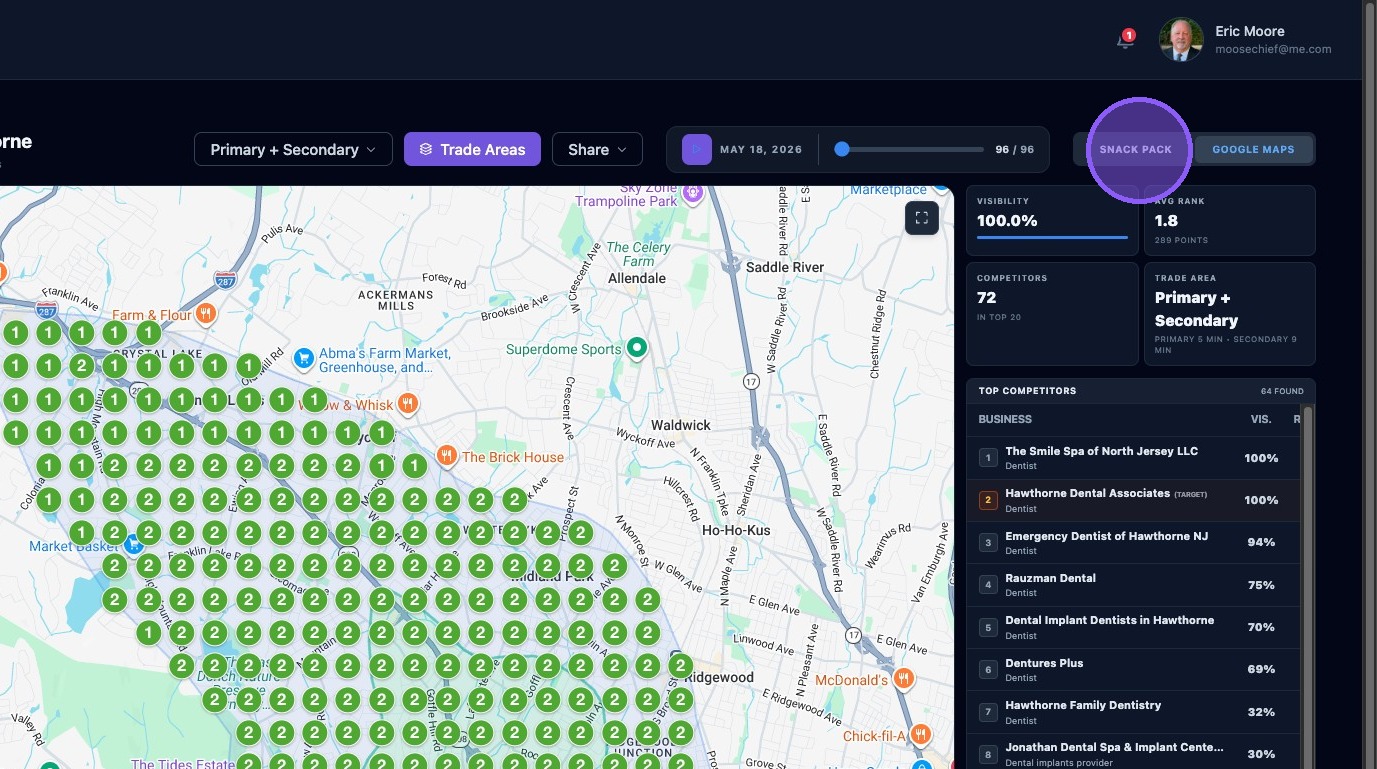Click The Brick House restaurant pin
Image resolution: width=1377 pixels, height=769 pixels.
tap(446, 456)
